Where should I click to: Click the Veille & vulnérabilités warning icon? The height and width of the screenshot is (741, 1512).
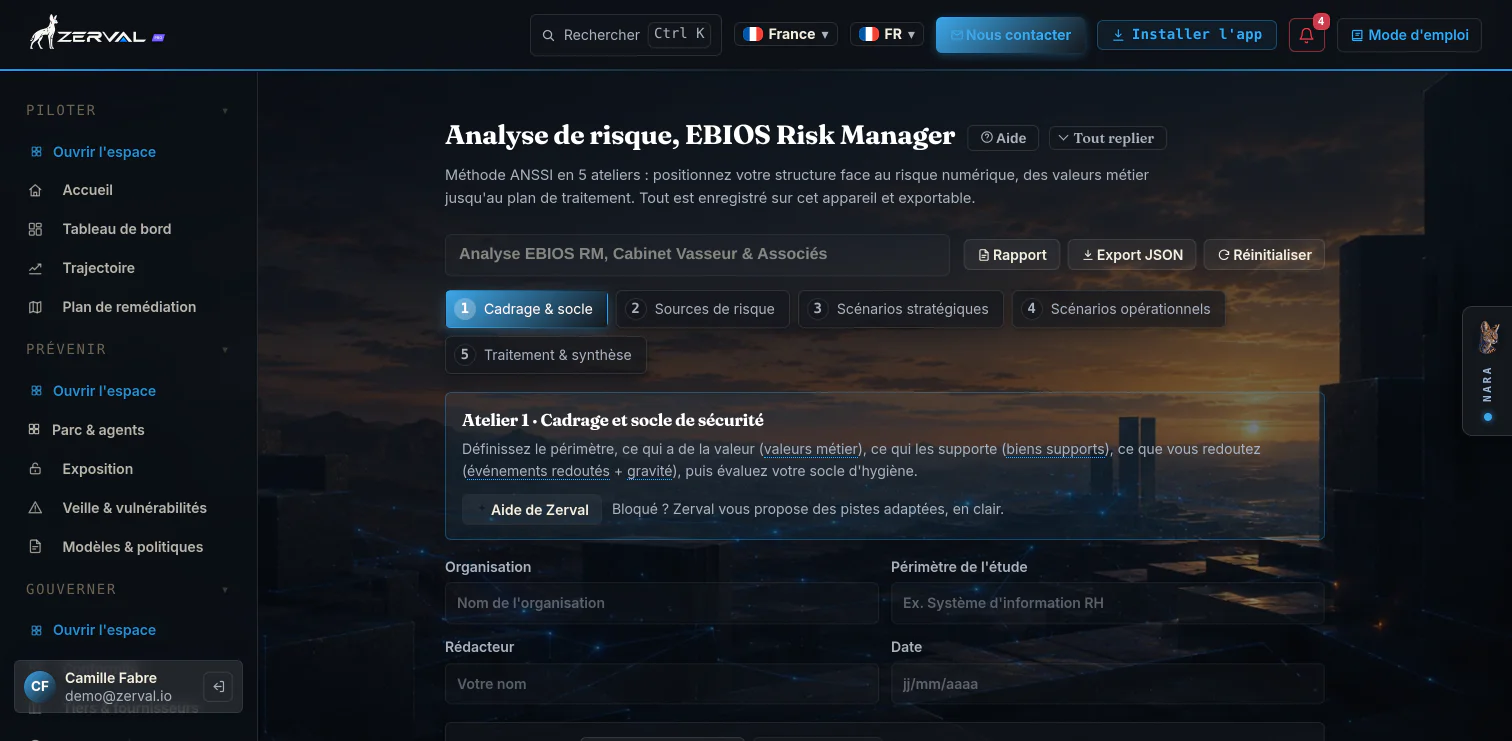(36, 508)
